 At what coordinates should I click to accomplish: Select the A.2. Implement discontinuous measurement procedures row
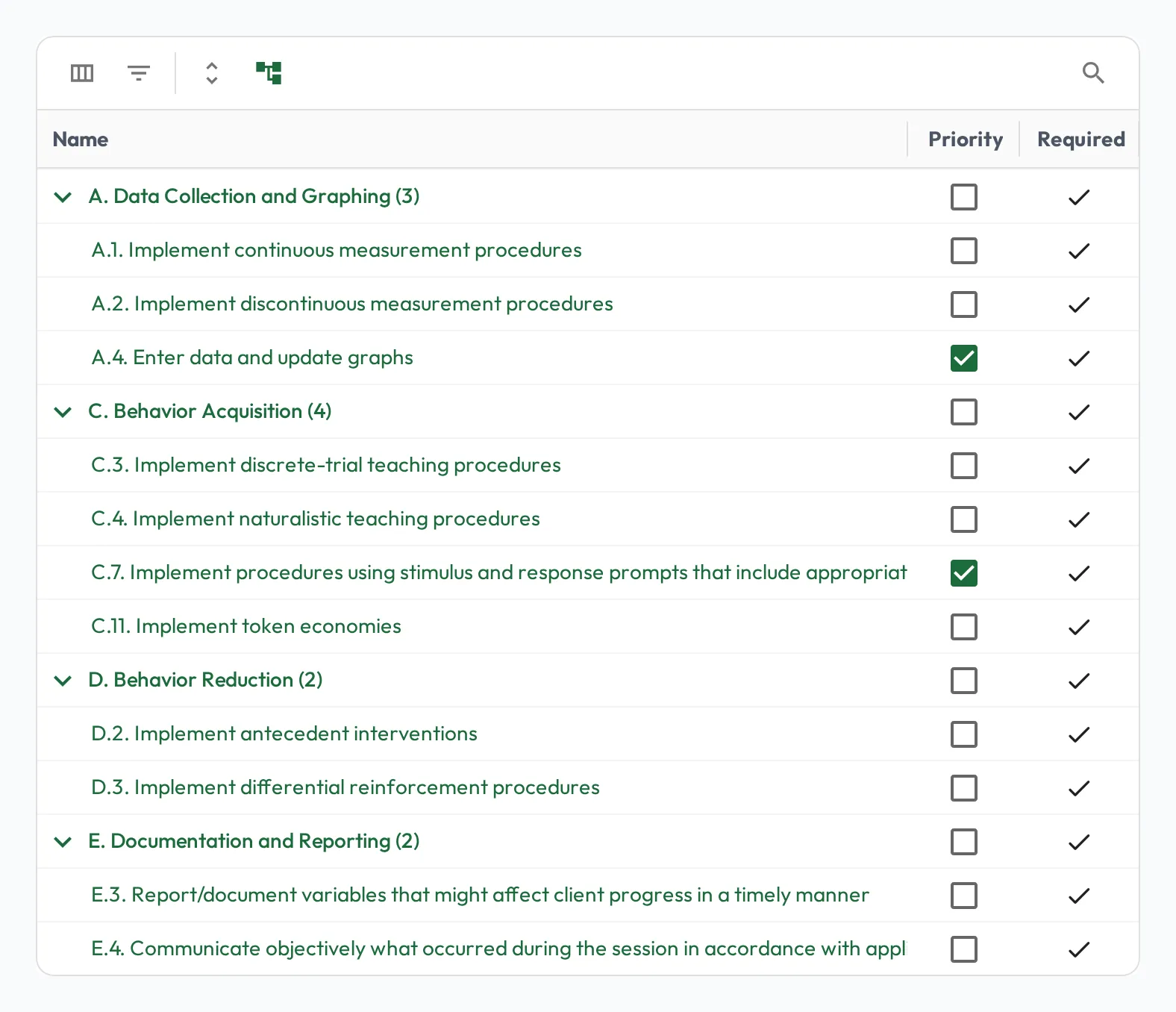[588, 304]
